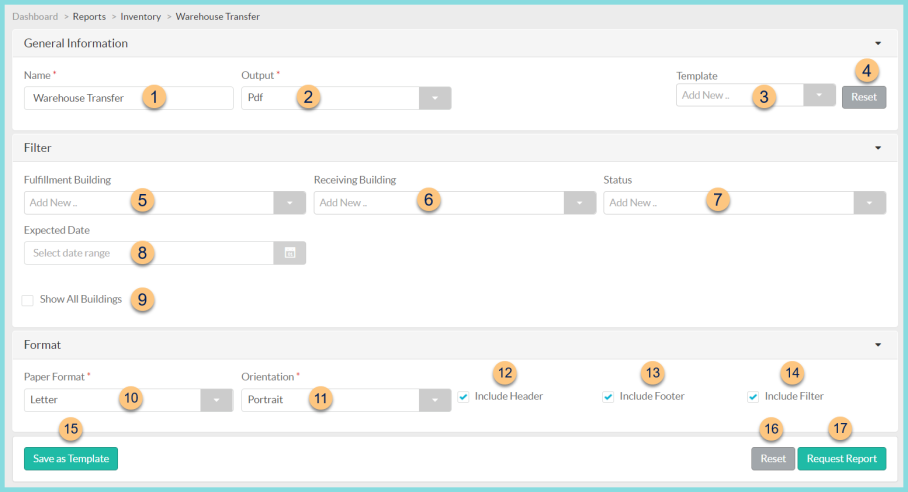Screen dimensions: 908x492
Task: Uncheck the Include Header checkbox
Action: pyautogui.click(x=463, y=396)
